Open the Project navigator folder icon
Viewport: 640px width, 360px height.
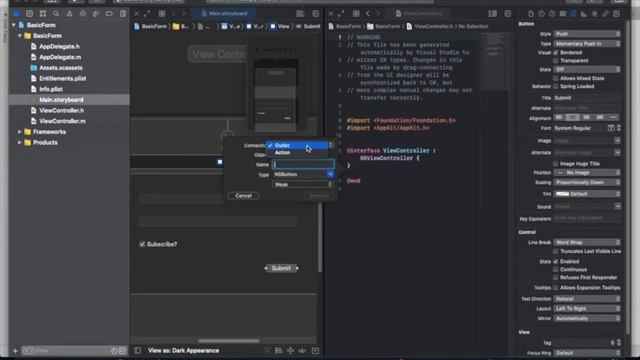coord(16,13)
